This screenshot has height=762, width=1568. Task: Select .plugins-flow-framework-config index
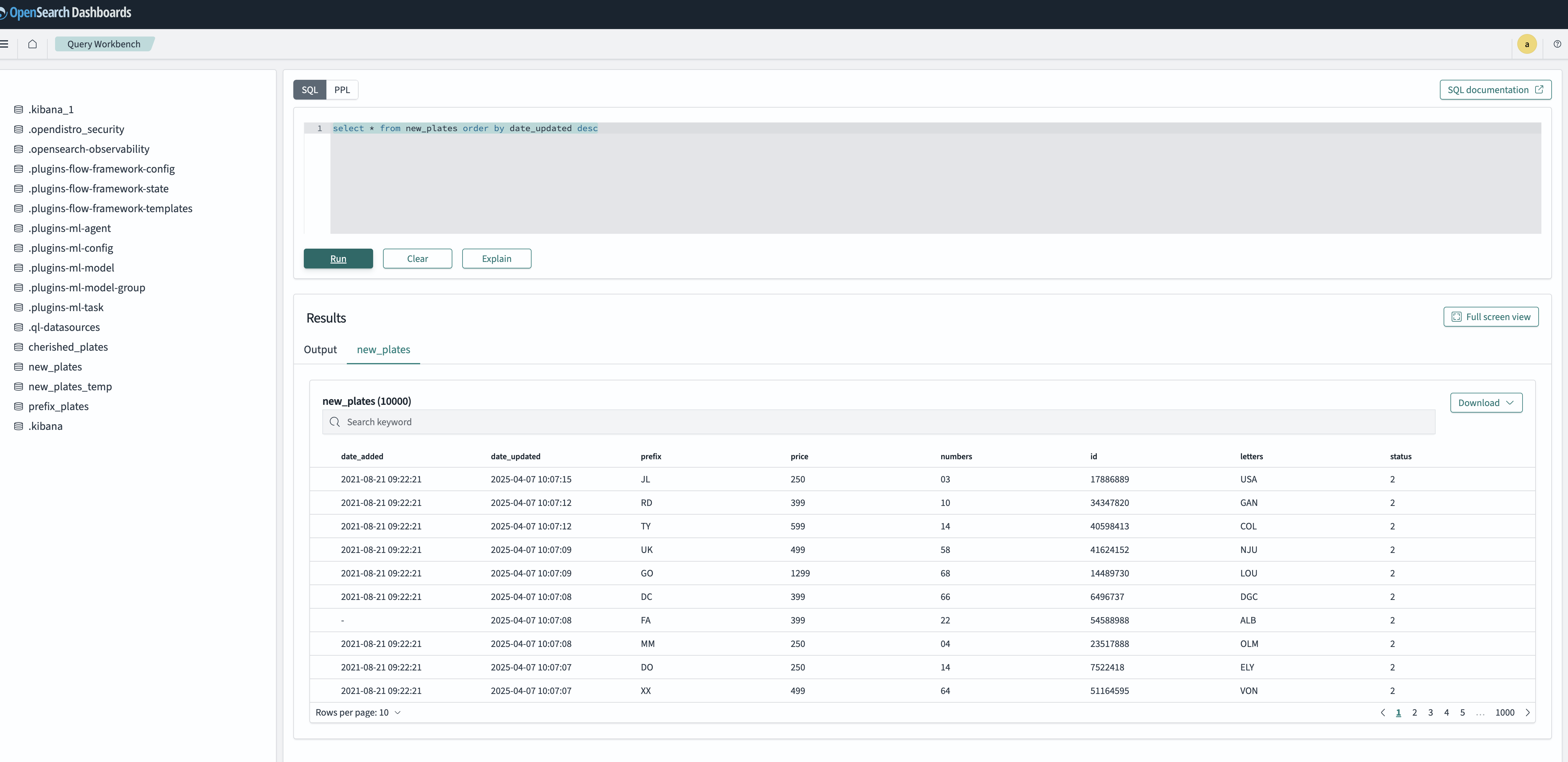[102, 169]
